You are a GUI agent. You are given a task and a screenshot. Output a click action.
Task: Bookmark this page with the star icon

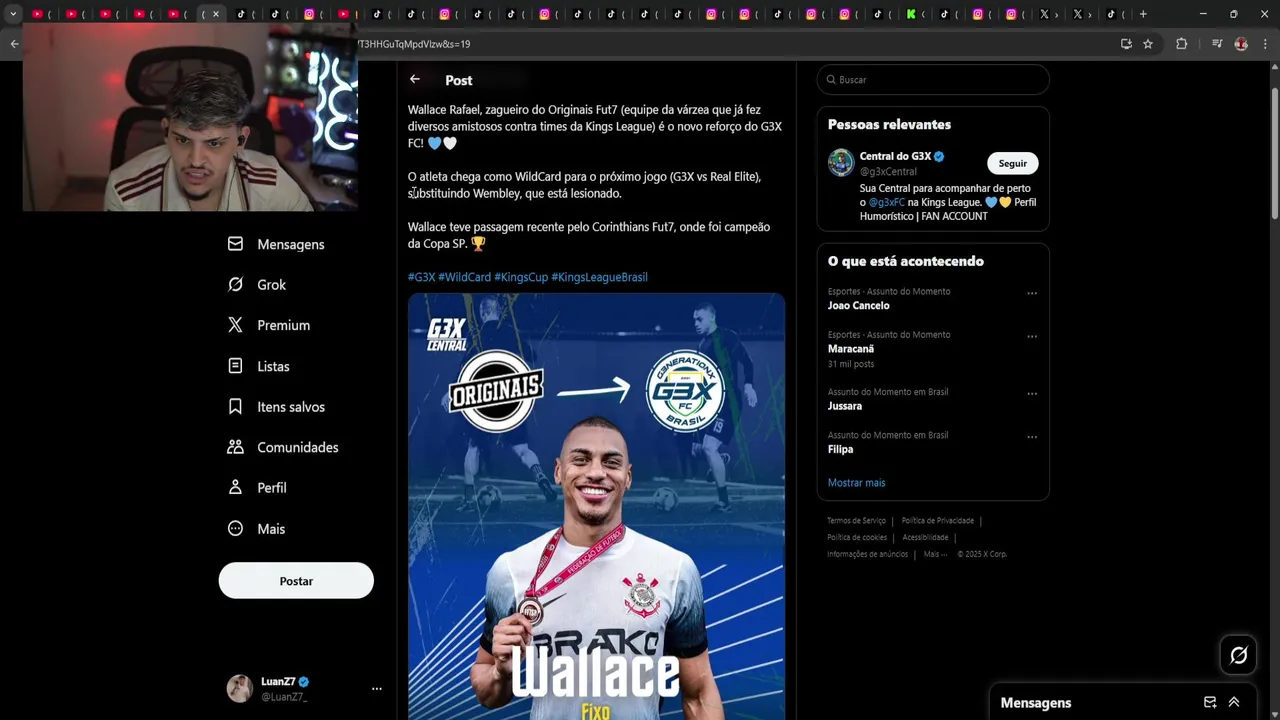click(1148, 44)
